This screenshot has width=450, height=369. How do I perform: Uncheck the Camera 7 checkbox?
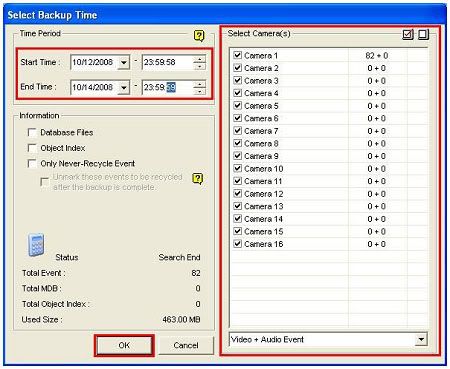click(x=237, y=131)
